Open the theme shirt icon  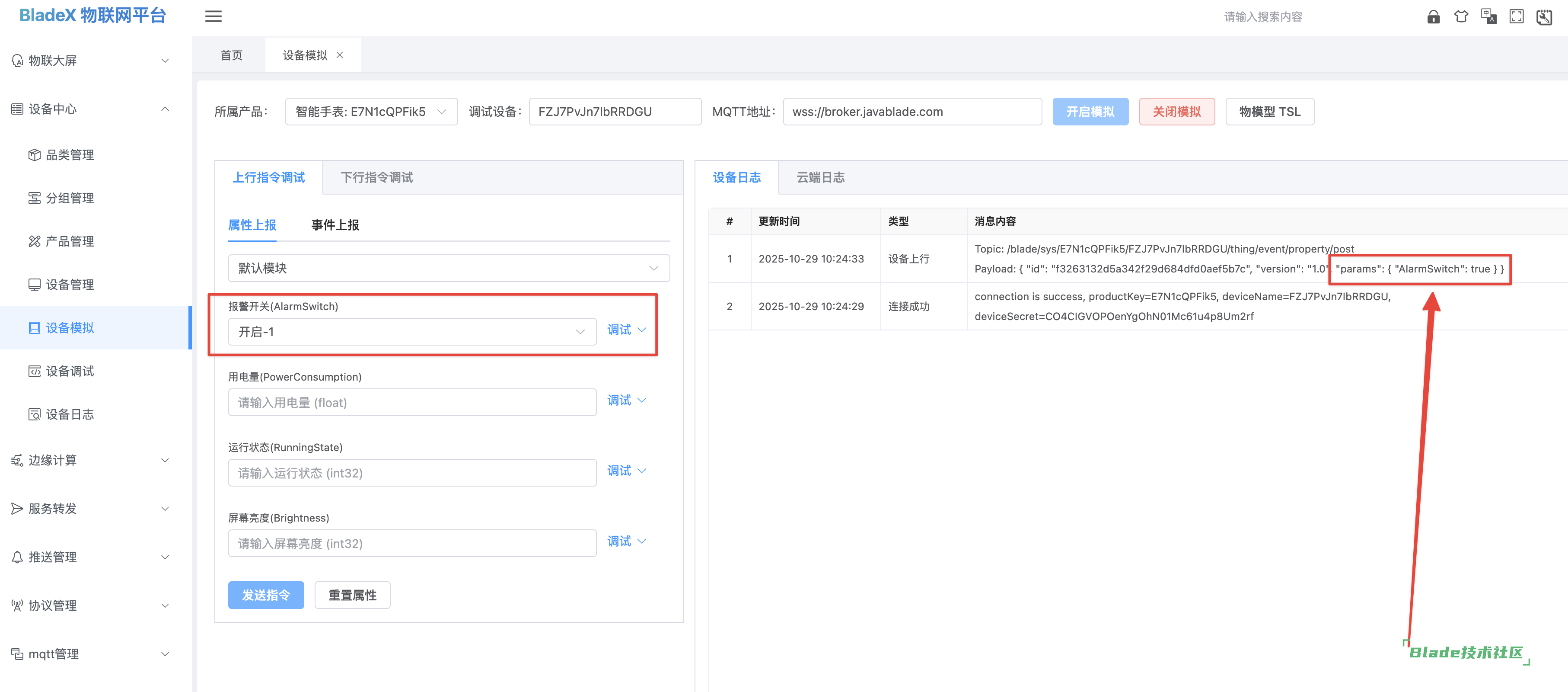pos(1461,16)
